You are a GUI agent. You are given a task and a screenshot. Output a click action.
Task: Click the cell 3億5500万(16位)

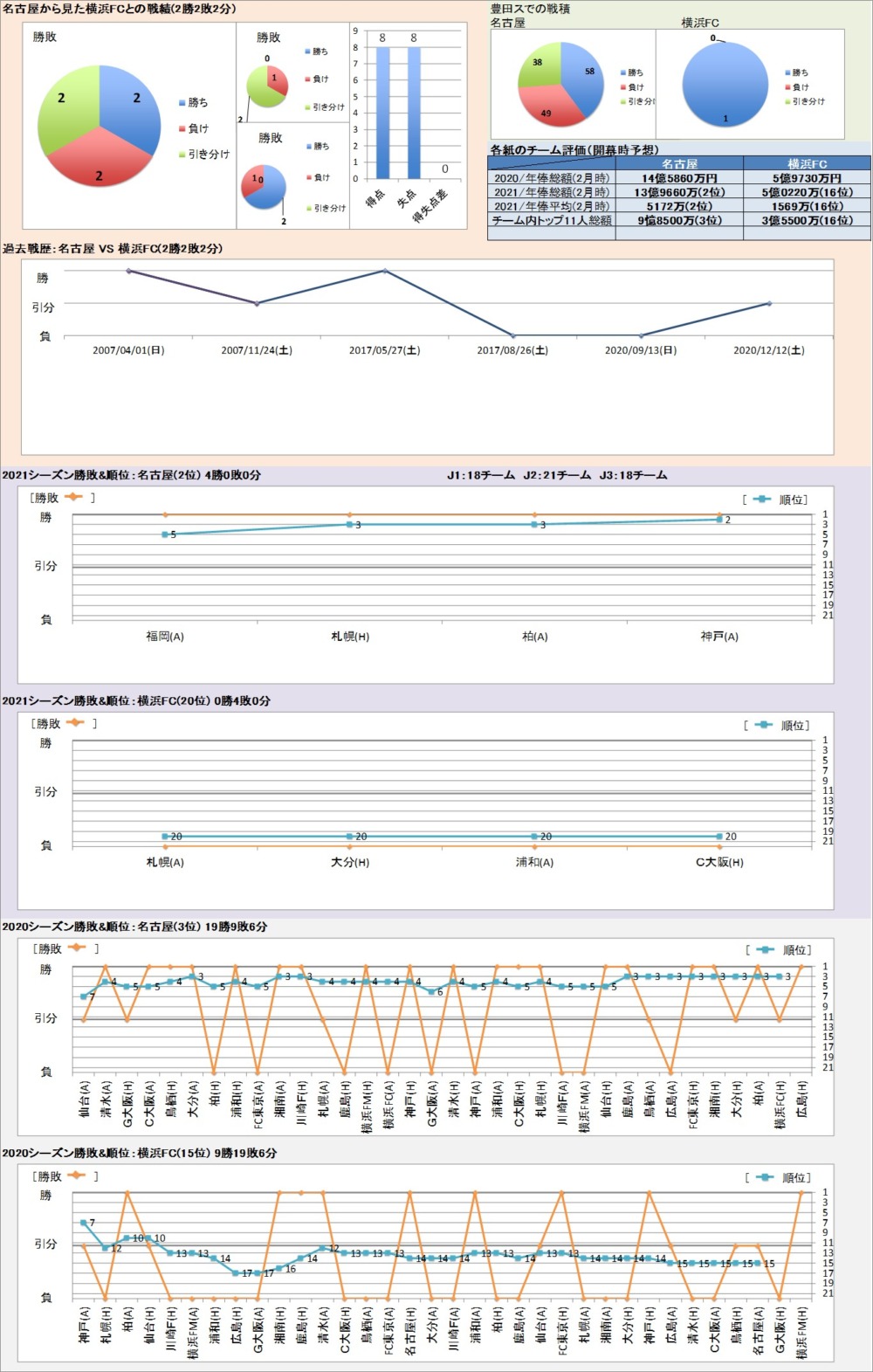pyautogui.click(x=807, y=220)
